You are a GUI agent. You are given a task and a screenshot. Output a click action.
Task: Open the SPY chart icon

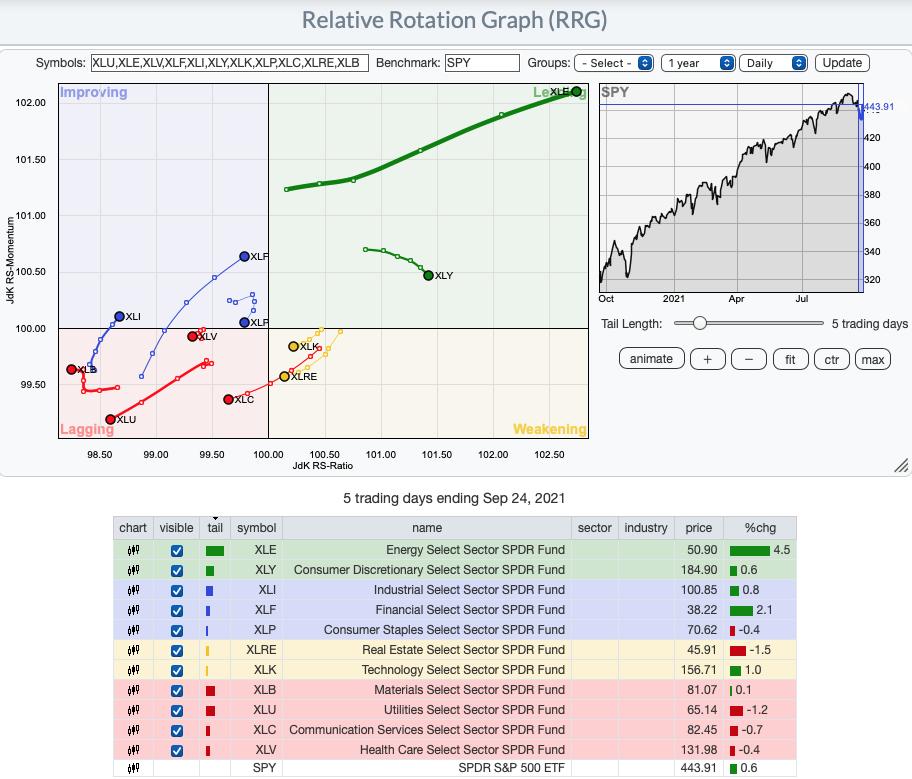pyautogui.click(x=133, y=768)
